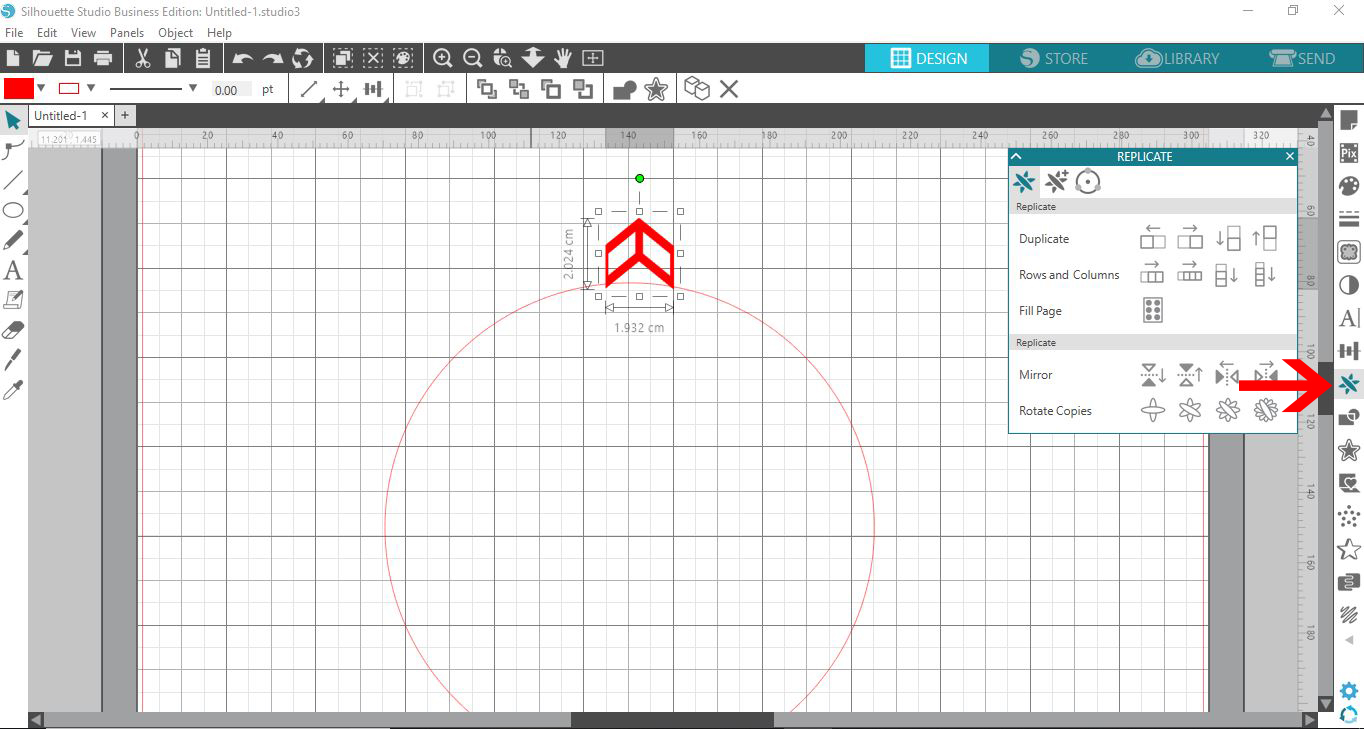Screen dimensions: 1364x729
Task: Click the horizontal scrollbar thumb
Action: [672, 719]
